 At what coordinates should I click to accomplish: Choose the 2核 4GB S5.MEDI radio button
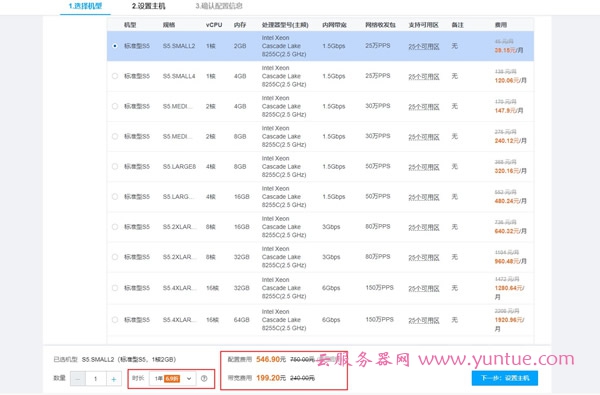[115, 106]
